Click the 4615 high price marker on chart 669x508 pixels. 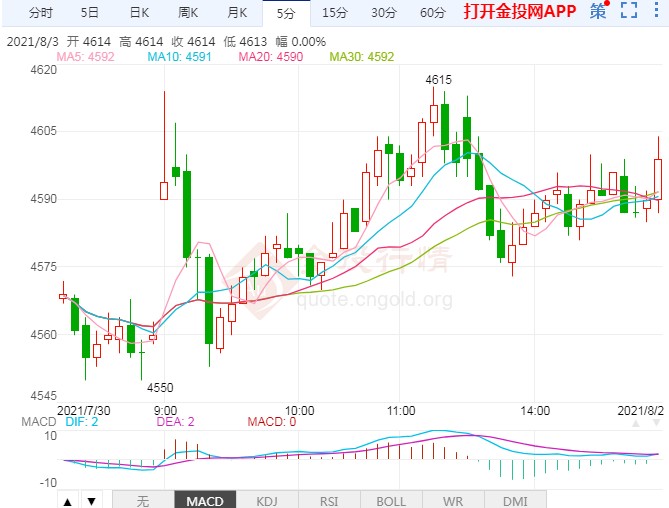coord(437,79)
